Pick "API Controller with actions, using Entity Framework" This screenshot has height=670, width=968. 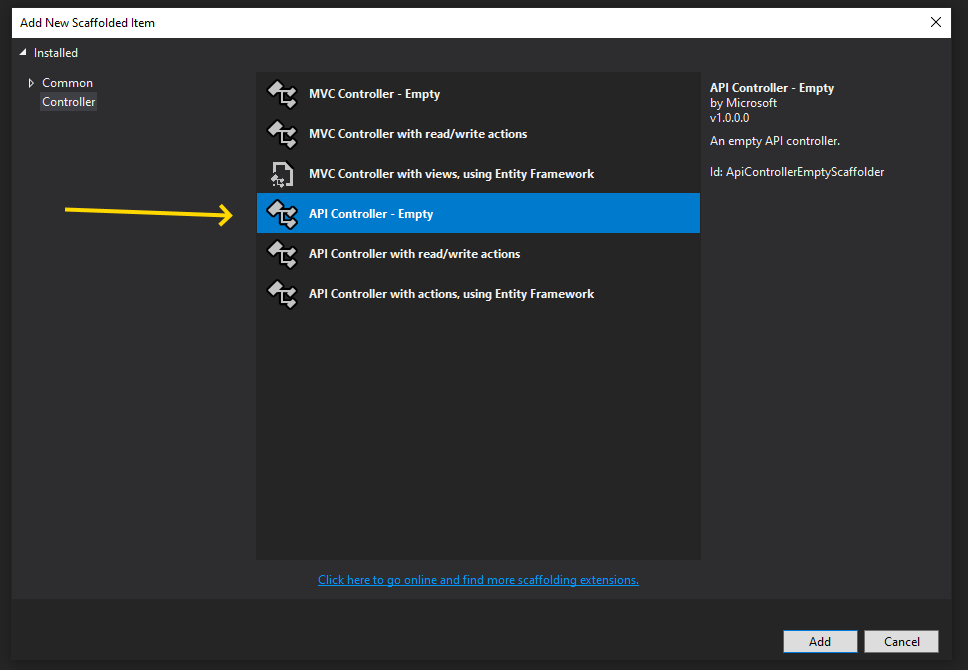click(x=451, y=294)
